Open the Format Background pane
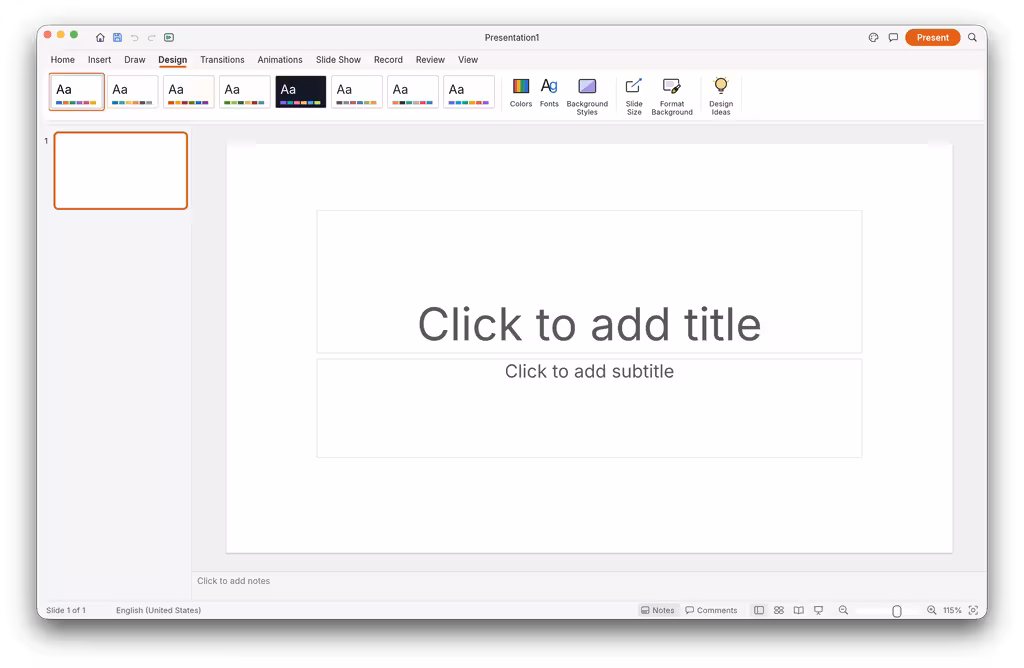This screenshot has height=668, width=1024. click(671, 97)
